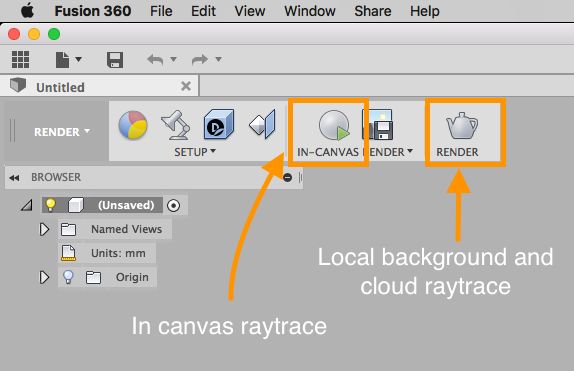
Task: Click the redo arrow
Action: 200,59
